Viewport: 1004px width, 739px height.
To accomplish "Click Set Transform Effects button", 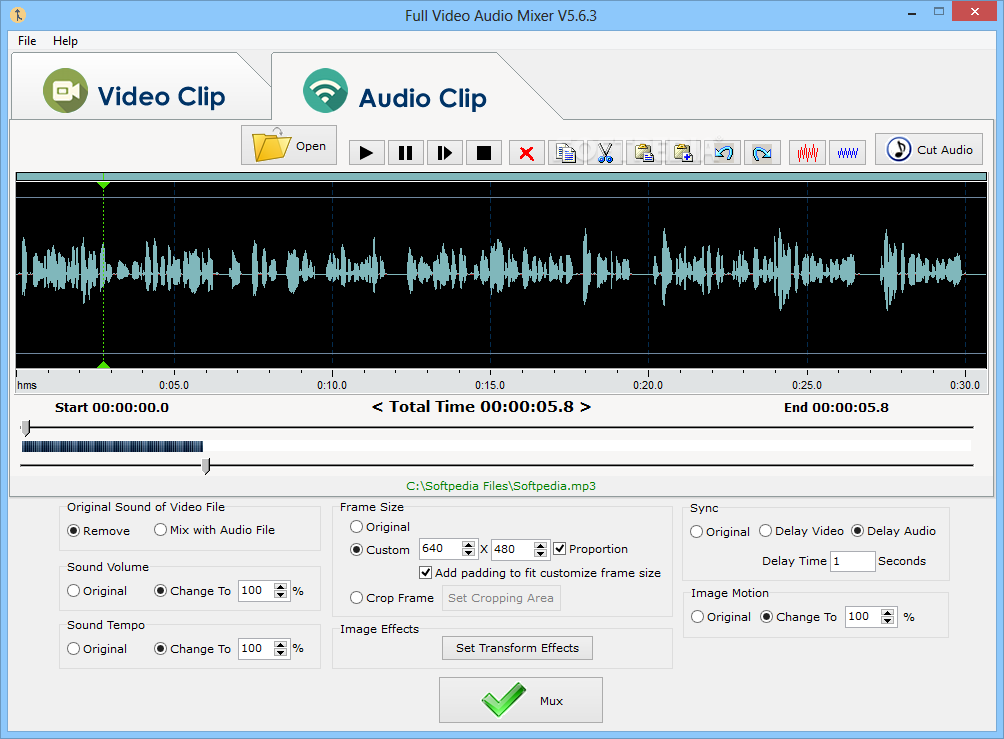I will coord(517,648).
